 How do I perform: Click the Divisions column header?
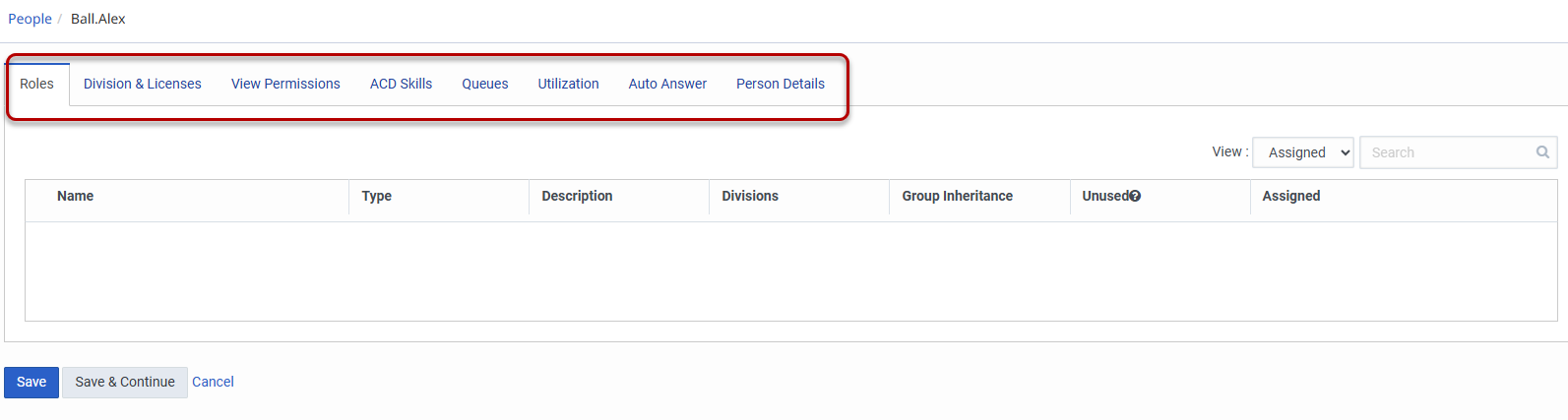coord(749,196)
